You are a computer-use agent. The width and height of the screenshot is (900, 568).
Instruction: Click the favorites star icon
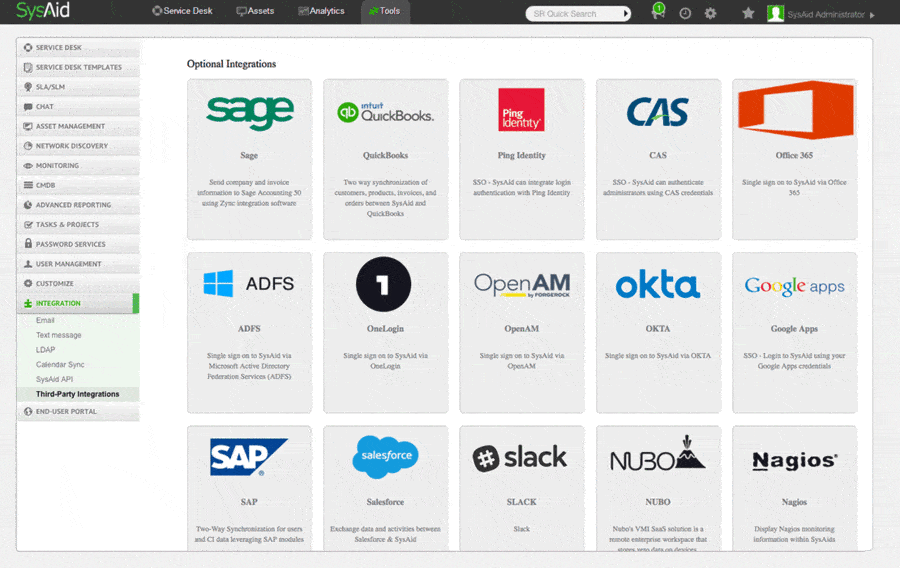[x=748, y=13]
